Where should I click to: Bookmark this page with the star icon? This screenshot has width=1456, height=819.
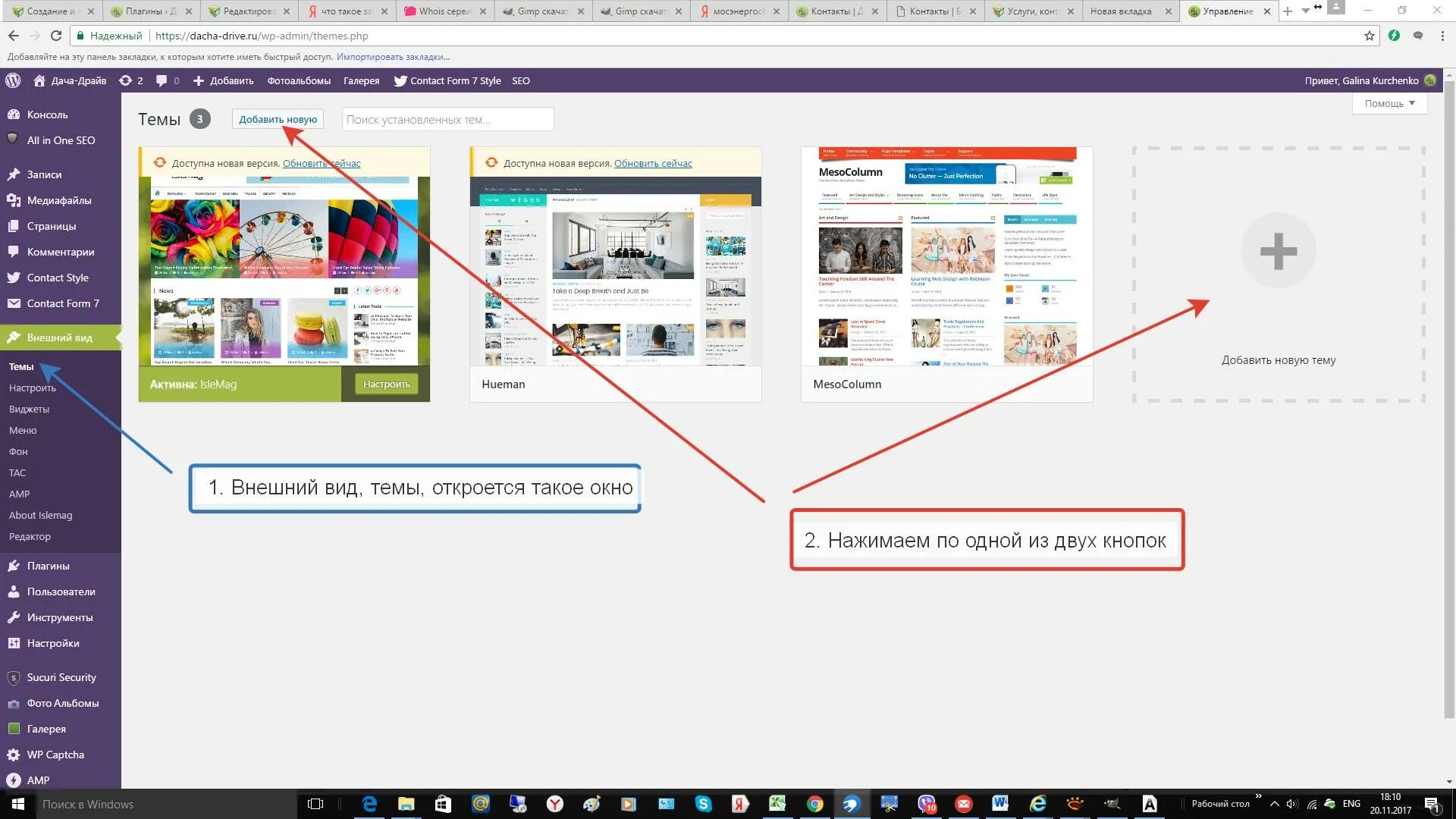[x=1369, y=36]
